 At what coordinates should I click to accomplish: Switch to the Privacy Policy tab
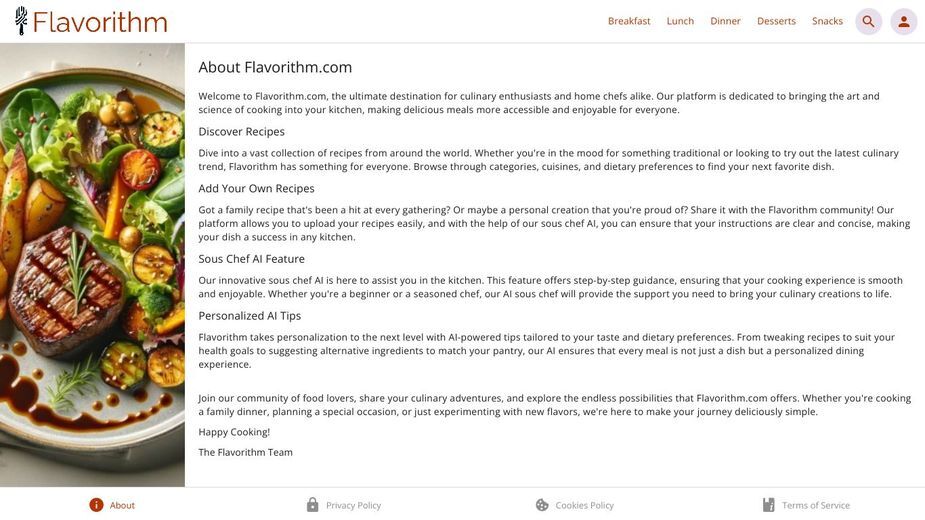(x=344, y=505)
